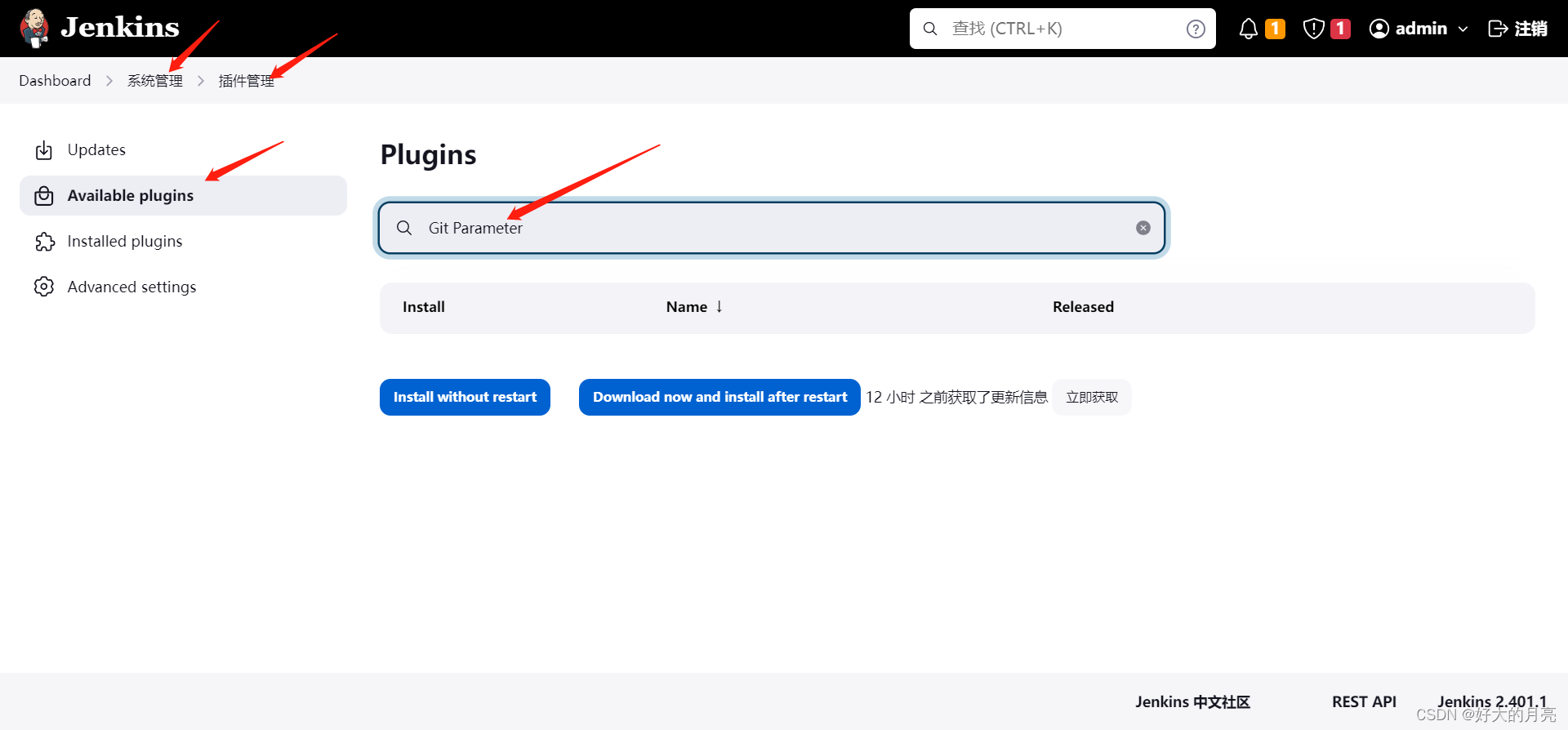The width and height of the screenshot is (1568, 730).
Task: Click the Updates download icon
Action: click(44, 150)
